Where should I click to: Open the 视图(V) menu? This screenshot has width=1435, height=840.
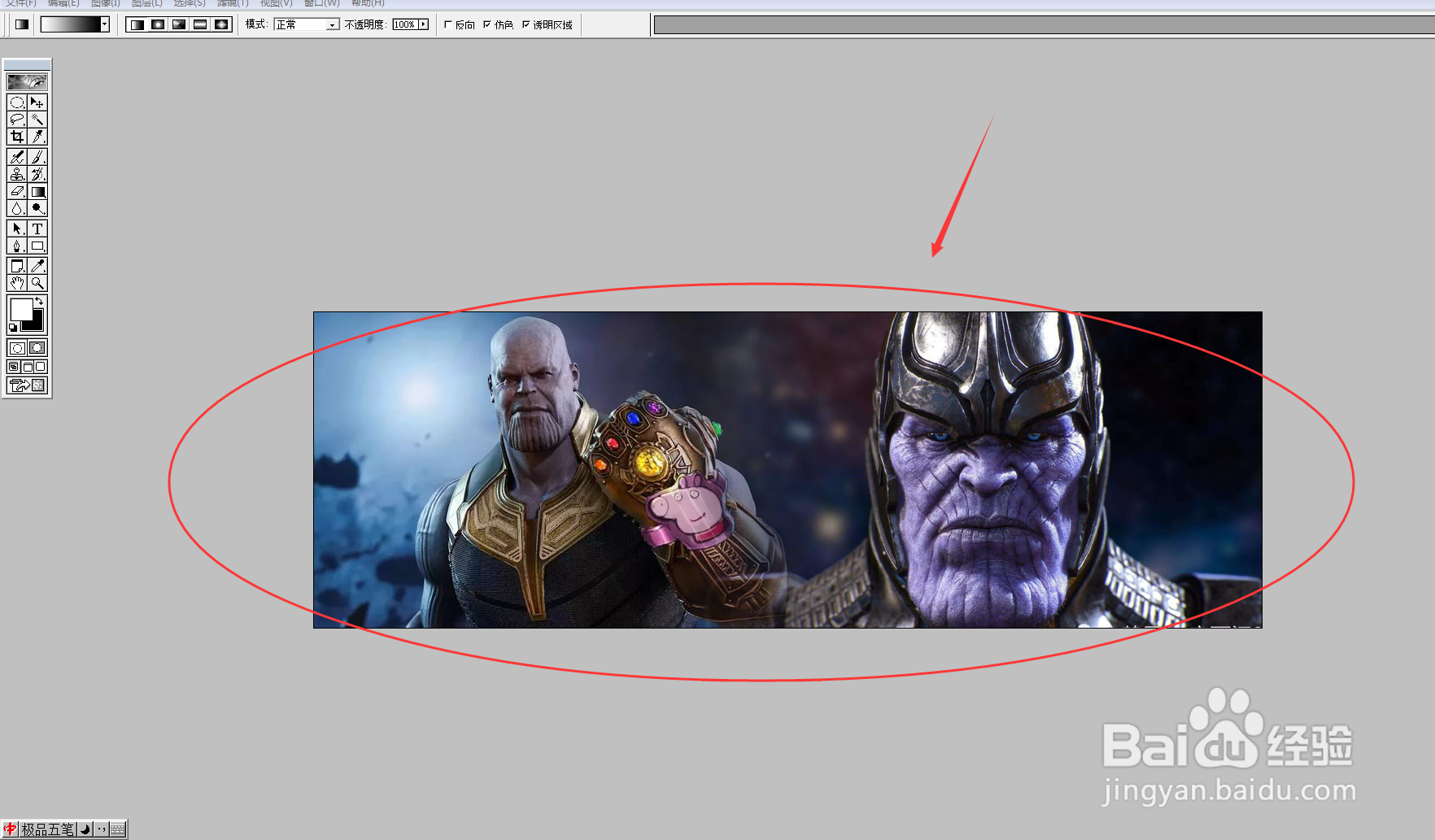click(x=277, y=3)
